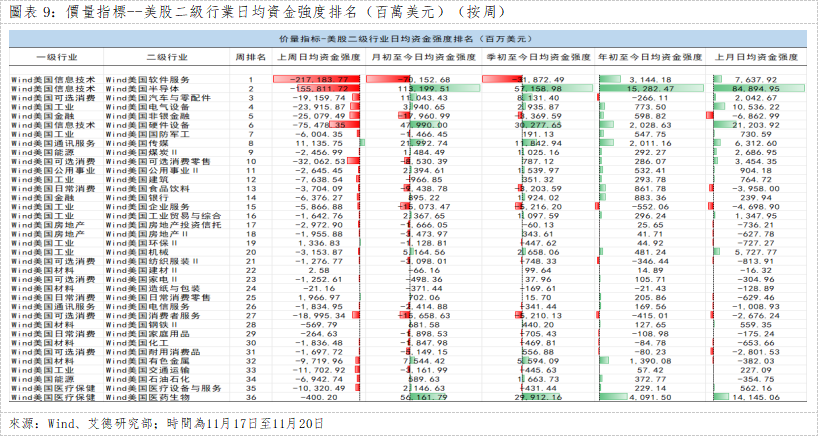Click the value 1,336.83 for 环保II
This screenshot has height=437, width=819.
[x=319, y=243]
